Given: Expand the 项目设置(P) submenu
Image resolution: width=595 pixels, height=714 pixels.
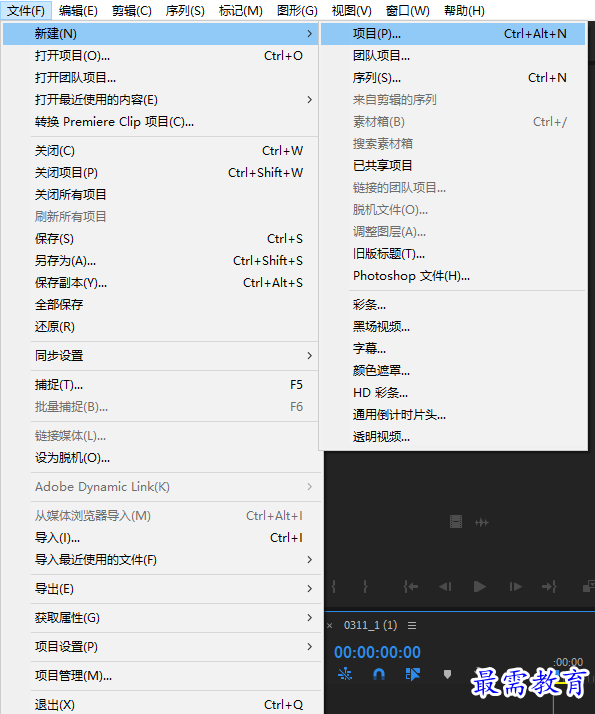Looking at the screenshot, I should click(310, 647).
